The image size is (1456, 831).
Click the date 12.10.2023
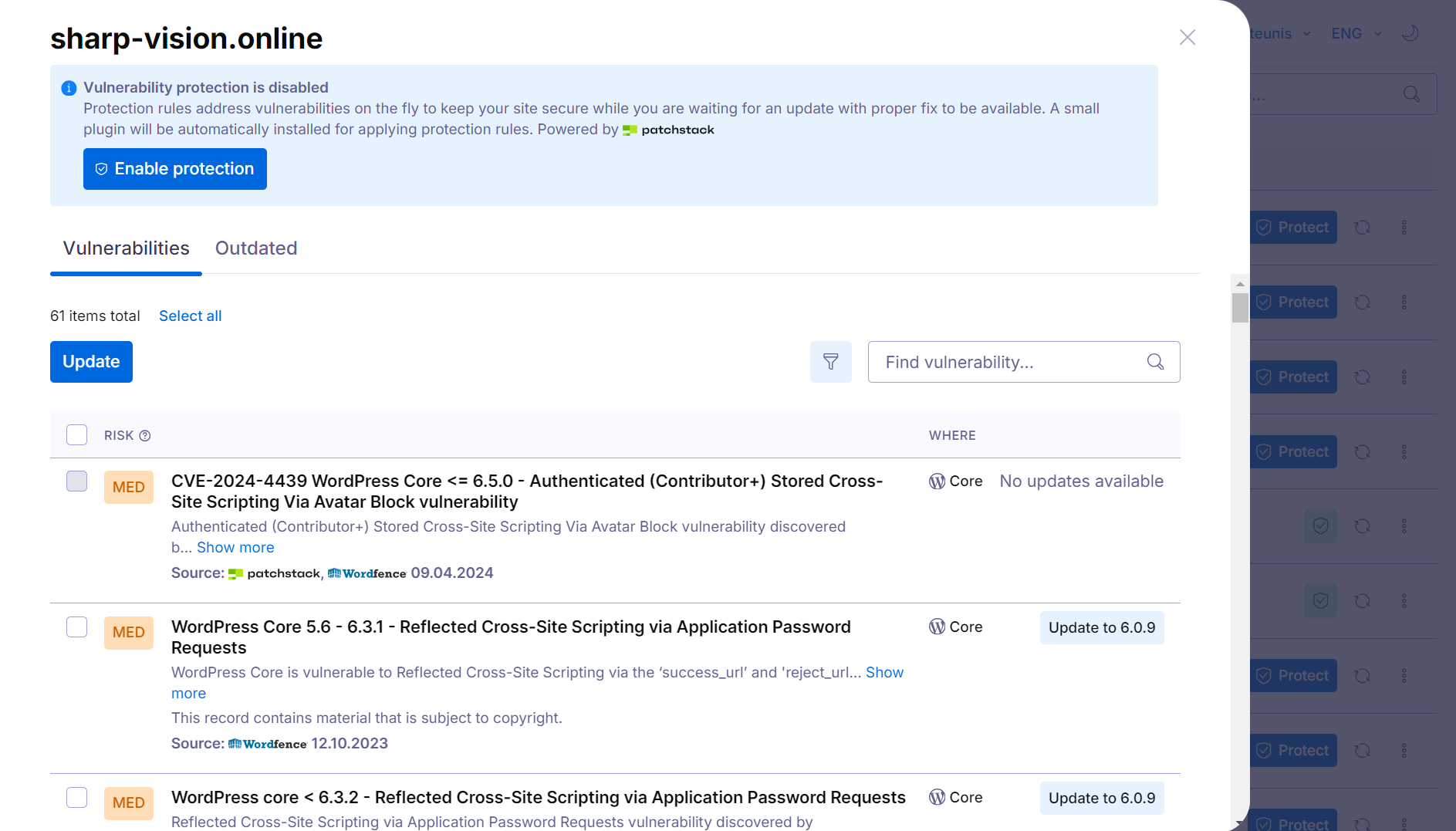point(350,744)
